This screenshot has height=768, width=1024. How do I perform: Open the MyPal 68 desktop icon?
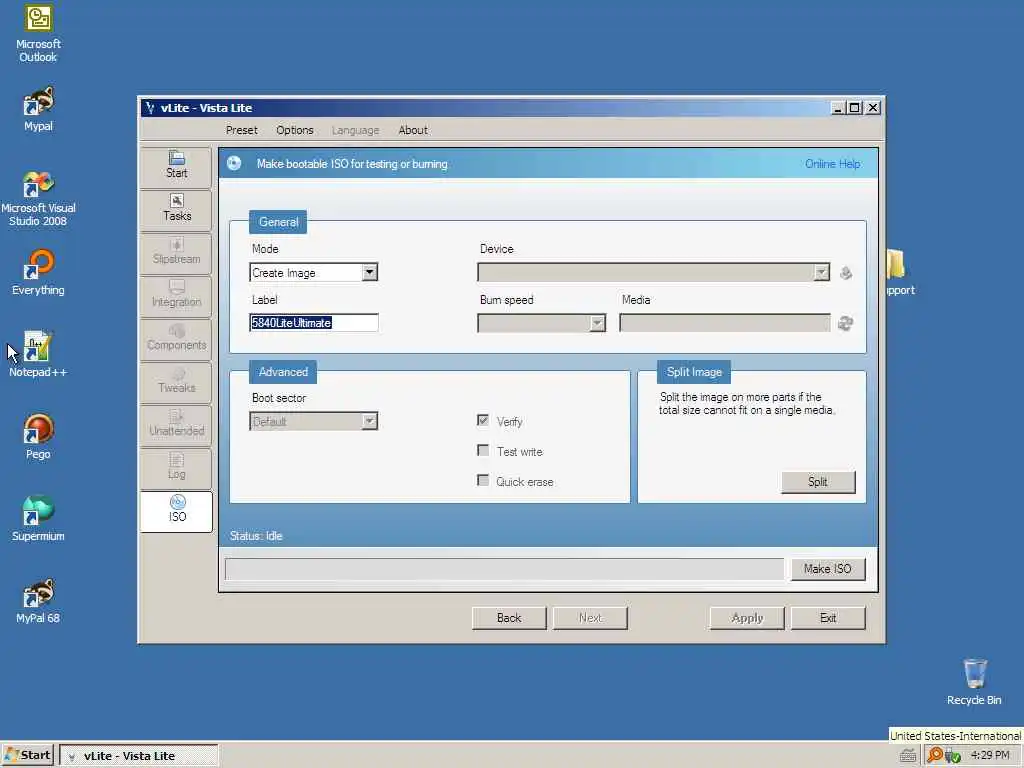(38, 601)
